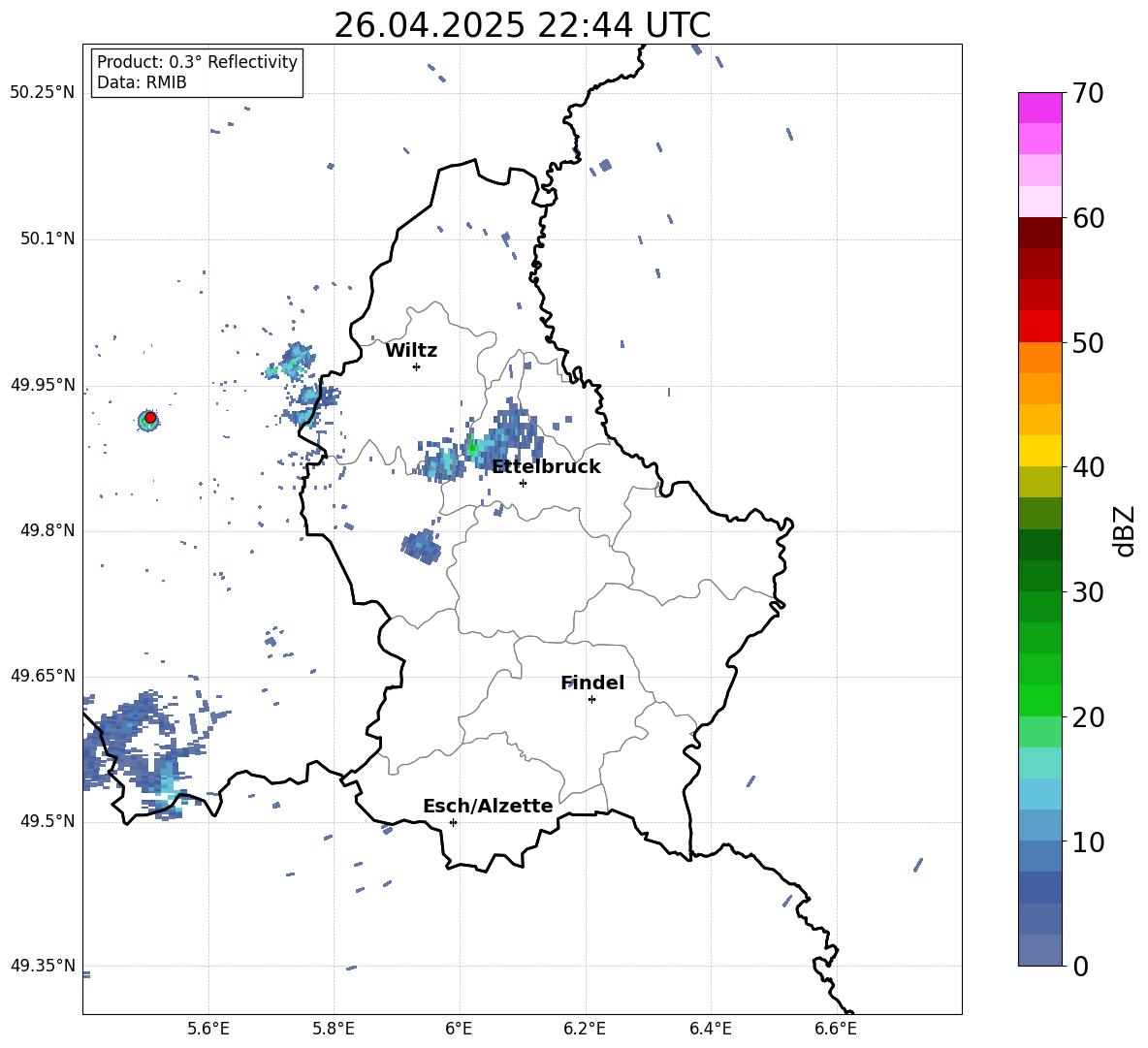Click the 5.8°E longitude label
The image size is (1148, 1048).
pos(334,1030)
